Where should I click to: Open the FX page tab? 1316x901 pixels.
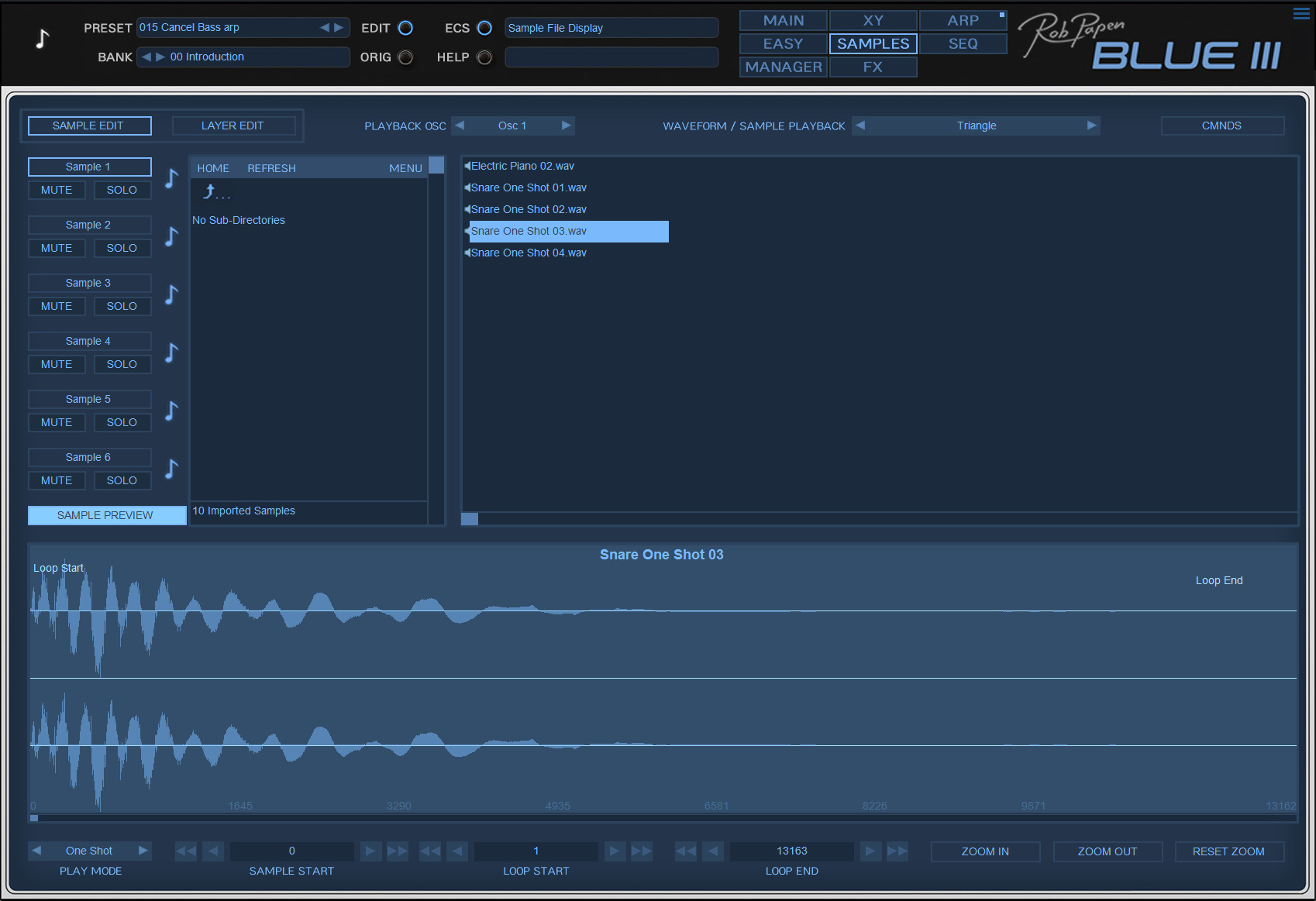click(x=873, y=67)
